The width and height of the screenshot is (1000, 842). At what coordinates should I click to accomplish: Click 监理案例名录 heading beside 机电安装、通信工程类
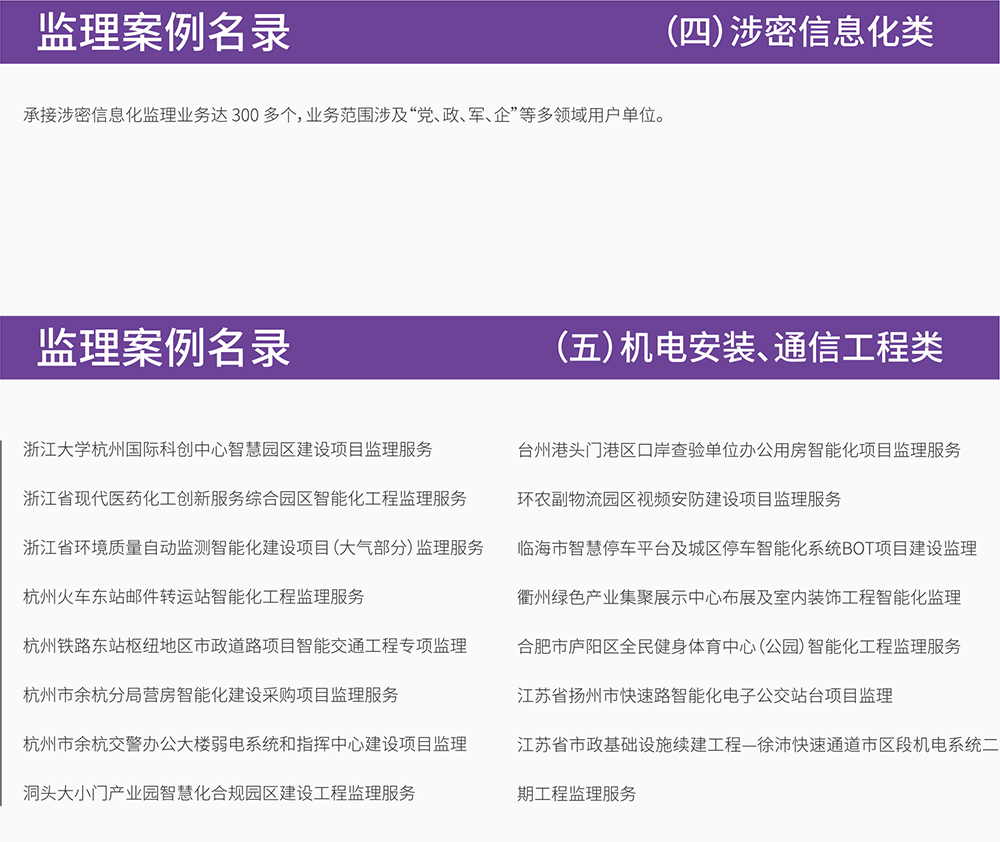point(164,347)
